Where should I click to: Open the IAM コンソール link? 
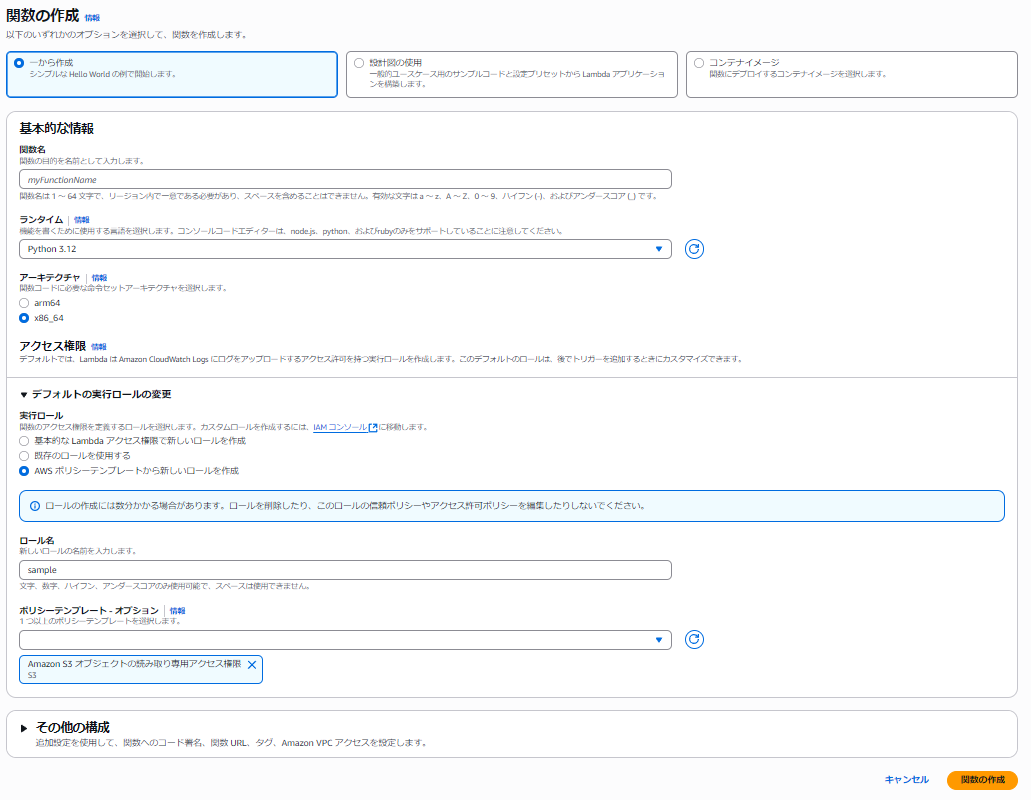340,427
